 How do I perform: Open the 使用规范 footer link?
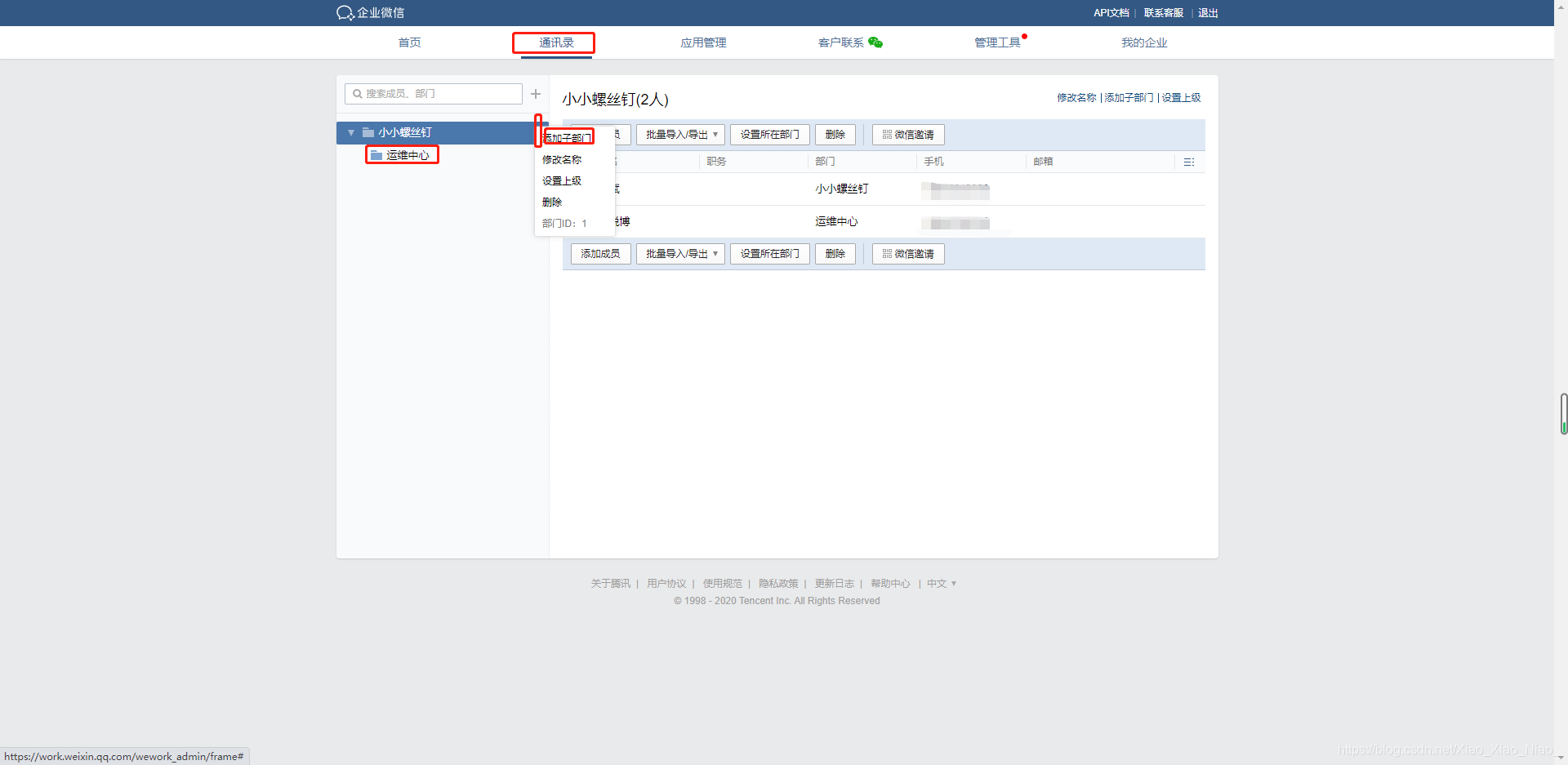click(x=723, y=584)
